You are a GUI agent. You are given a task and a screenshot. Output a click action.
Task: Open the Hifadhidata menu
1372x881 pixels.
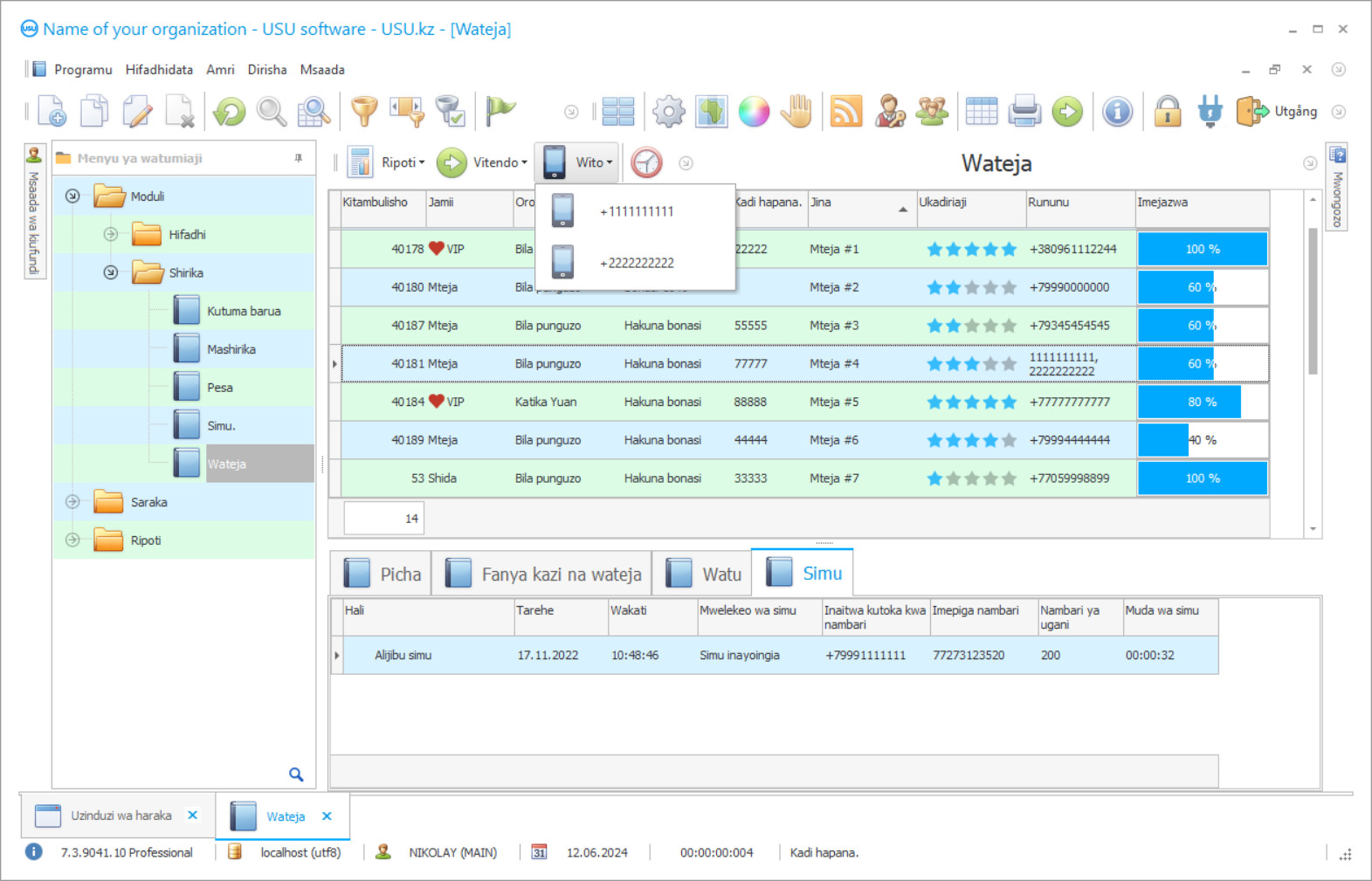click(x=159, y=70)
